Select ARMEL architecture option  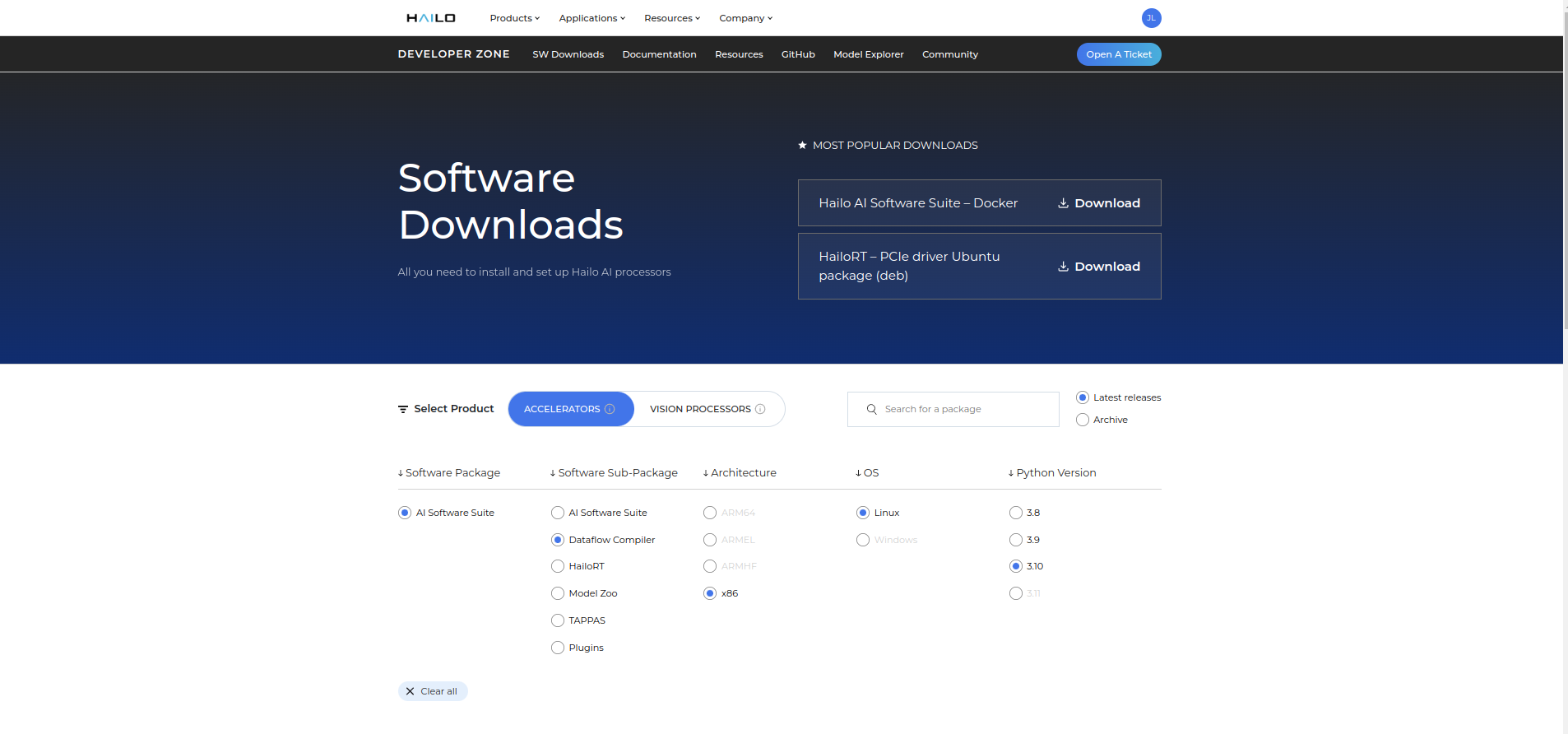710,540
